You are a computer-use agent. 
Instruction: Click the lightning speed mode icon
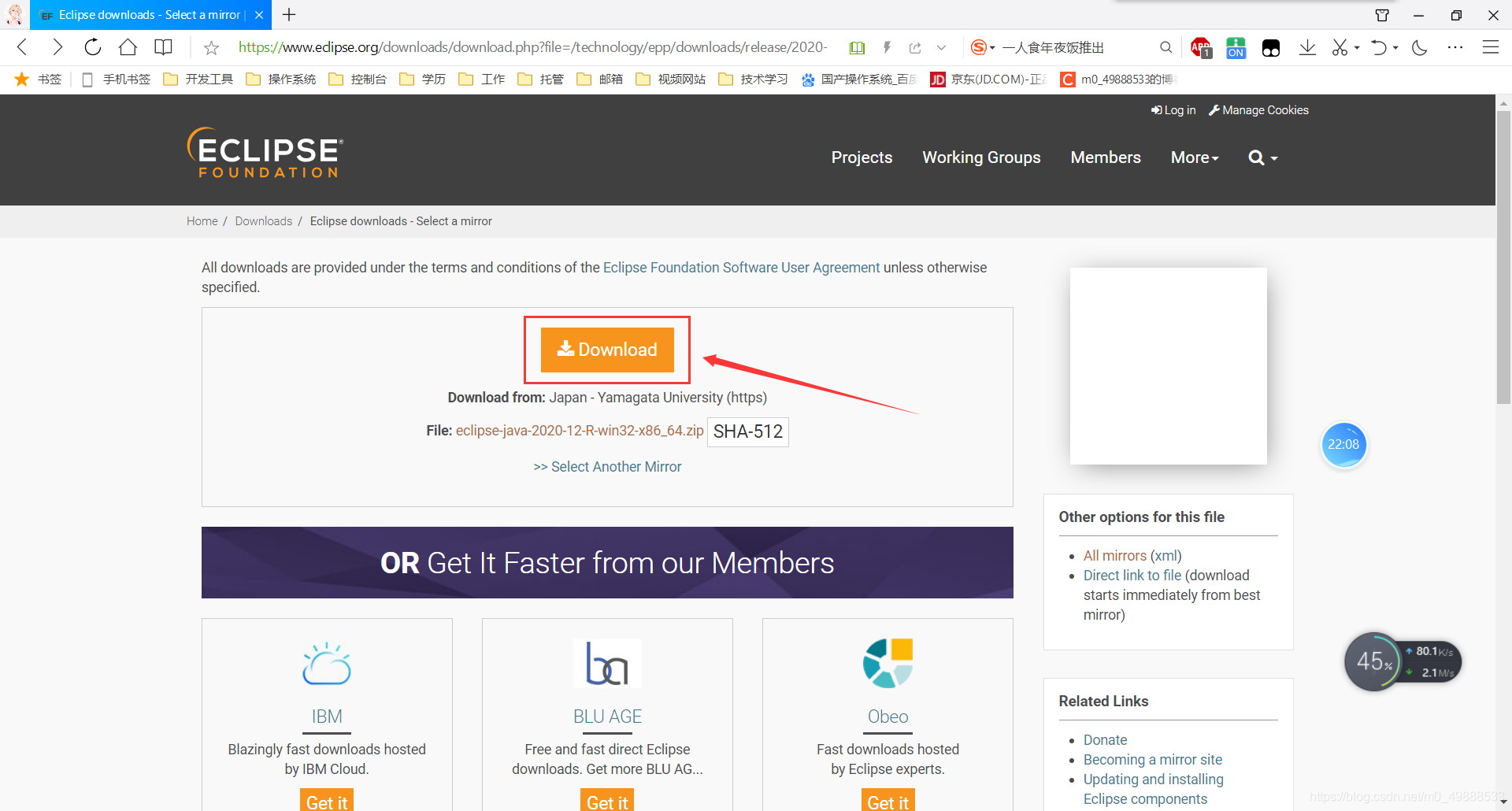pyautogui.click(x=887, y=48)
